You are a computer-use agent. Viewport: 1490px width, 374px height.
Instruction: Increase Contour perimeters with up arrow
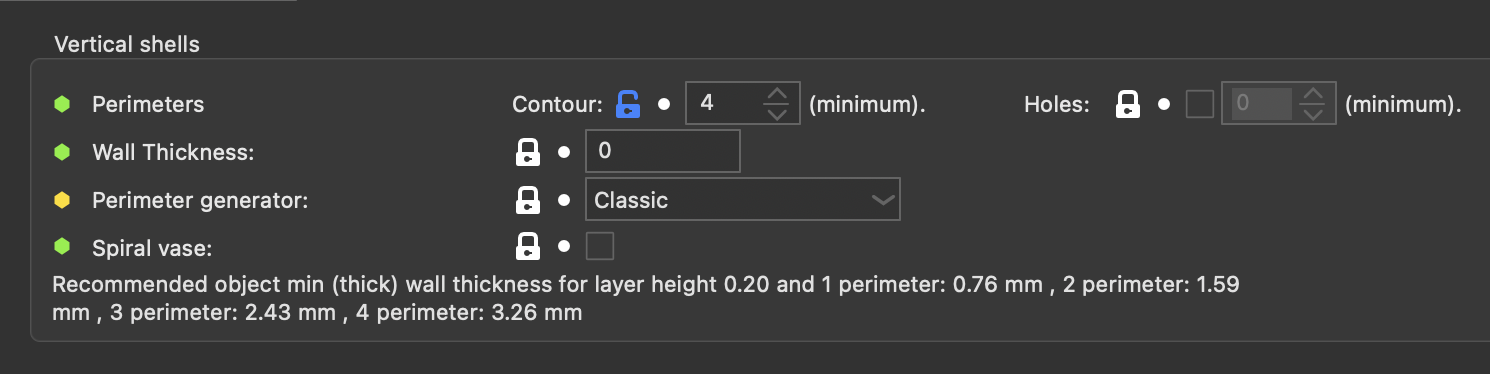coord(776,95)
